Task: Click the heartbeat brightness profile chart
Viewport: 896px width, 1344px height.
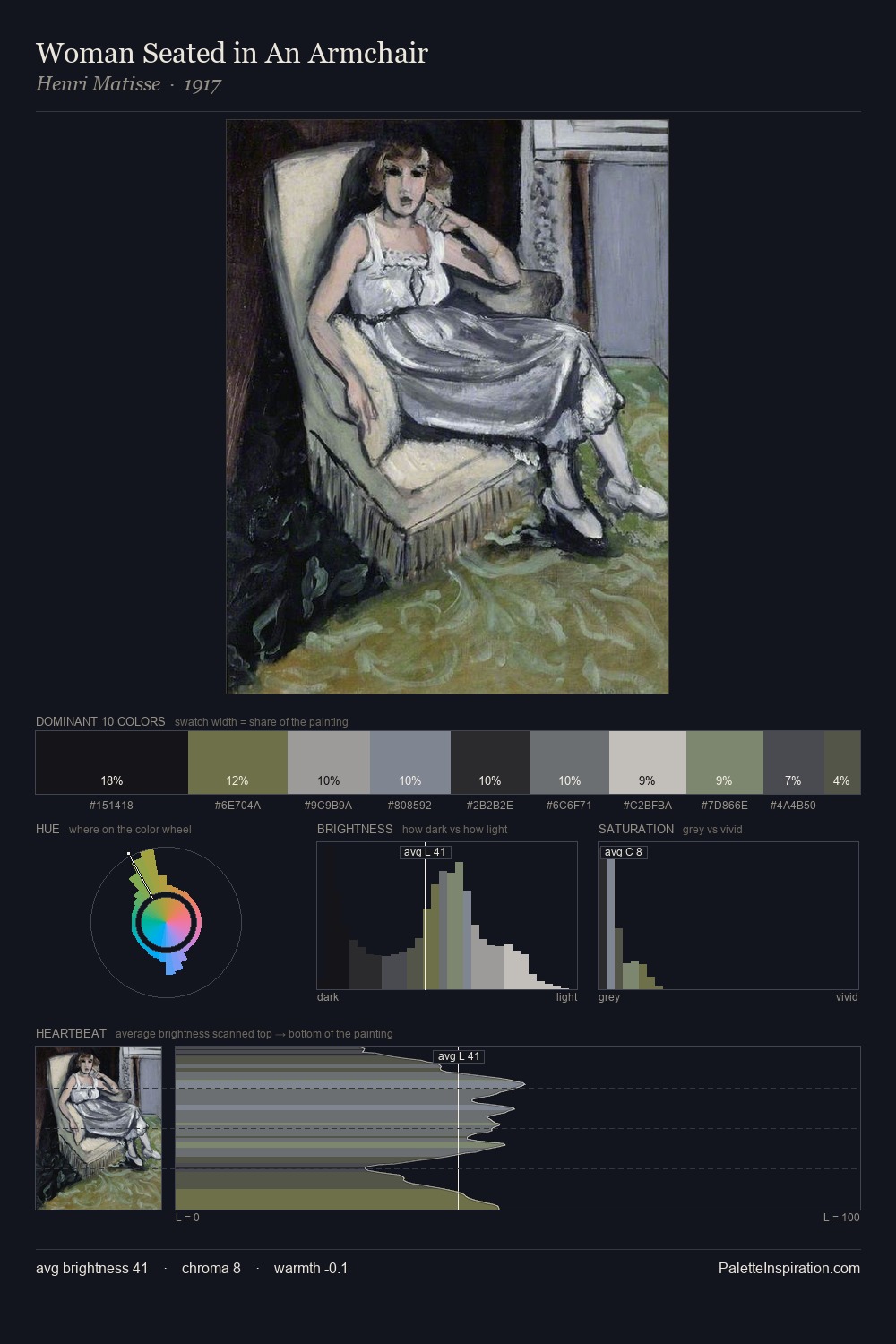Action: [518, 1128]
